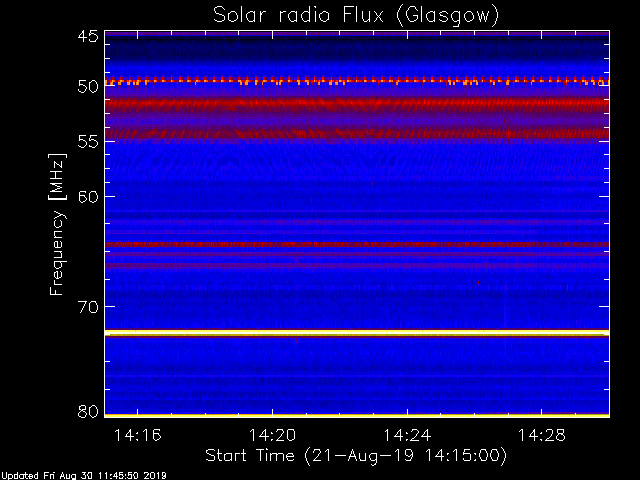Click the '14:16' time tick label
This screenshot has width=640, height=480.
click(138, 435)
